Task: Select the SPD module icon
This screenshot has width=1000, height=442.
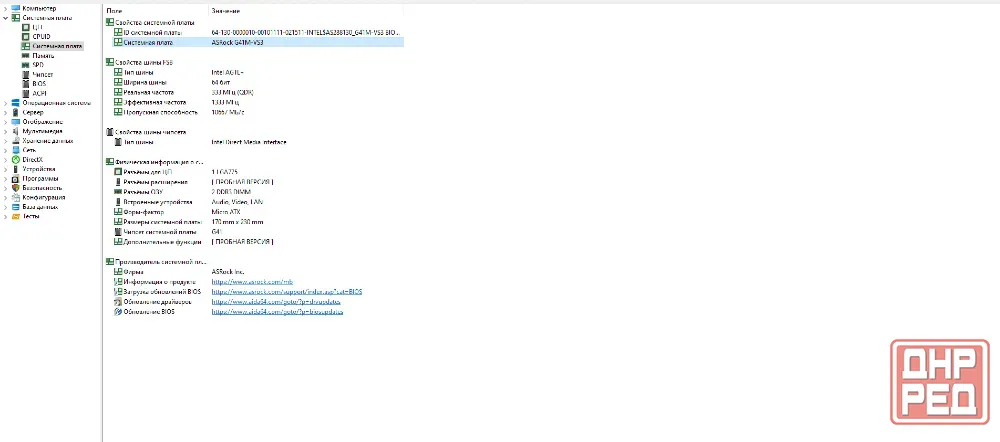Action: pos(26,65)
